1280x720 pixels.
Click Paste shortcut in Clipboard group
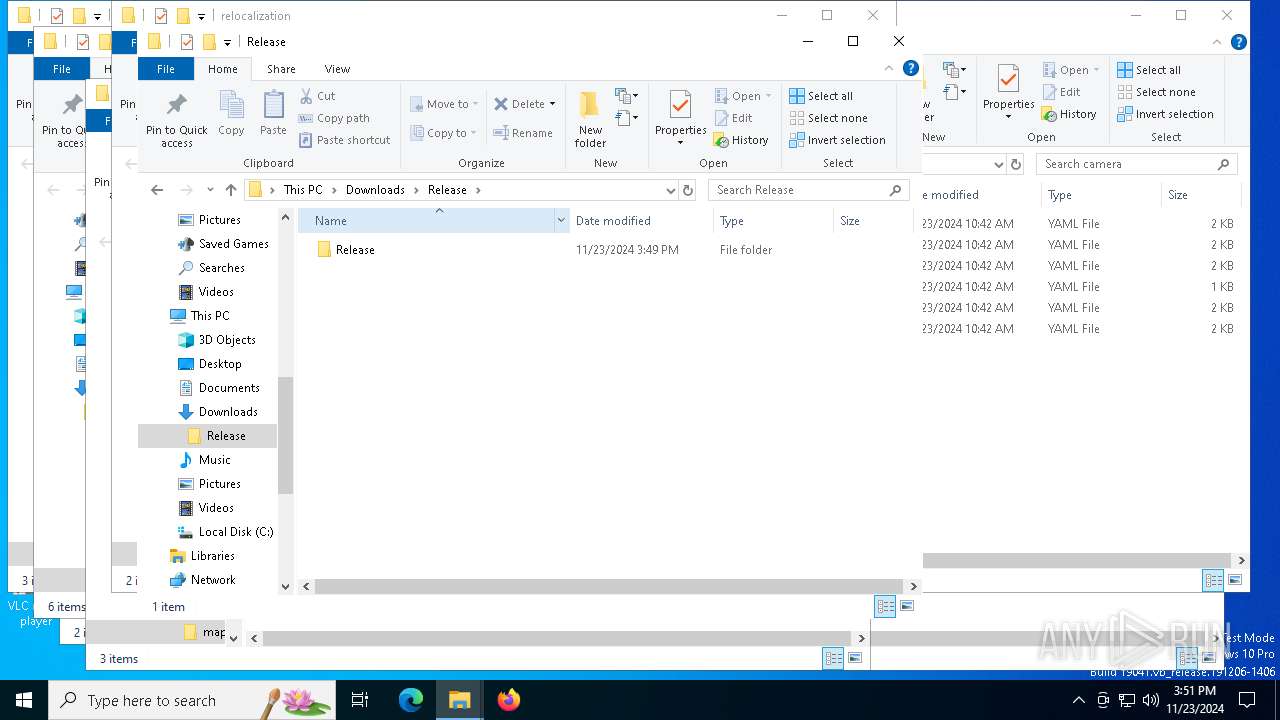click(344, 140)
